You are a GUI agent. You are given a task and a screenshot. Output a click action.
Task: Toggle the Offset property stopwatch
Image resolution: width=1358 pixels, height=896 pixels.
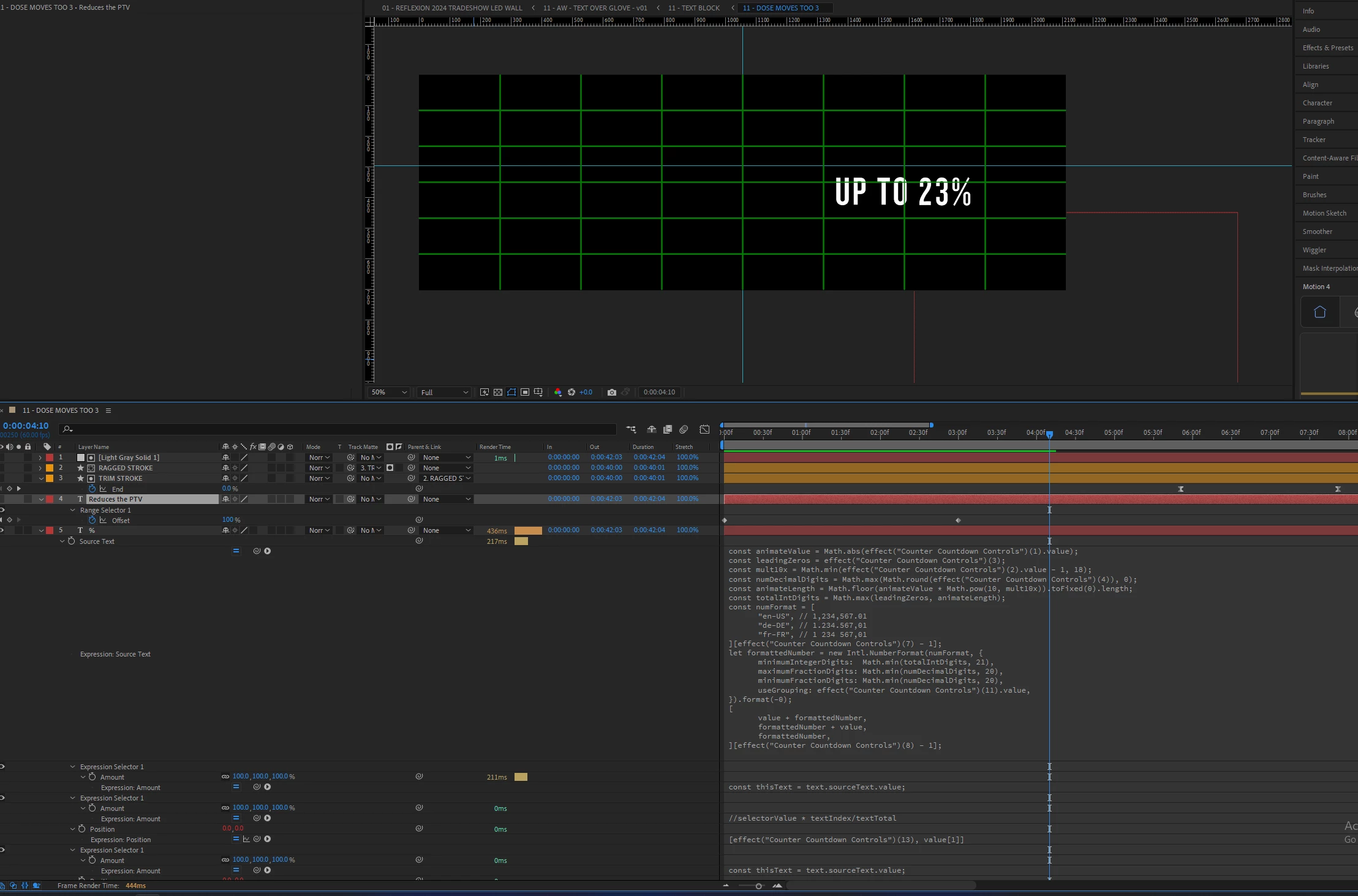coord(92,520)
